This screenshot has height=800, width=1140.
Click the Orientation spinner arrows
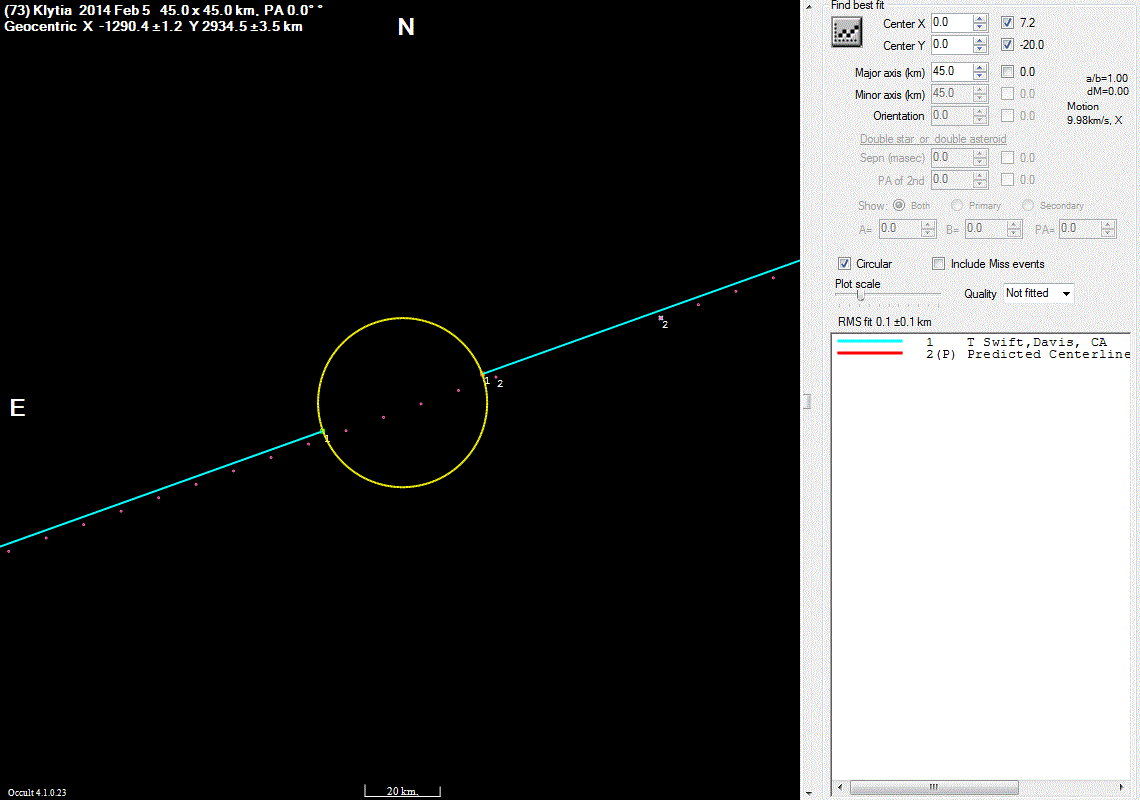click(980, 115)
